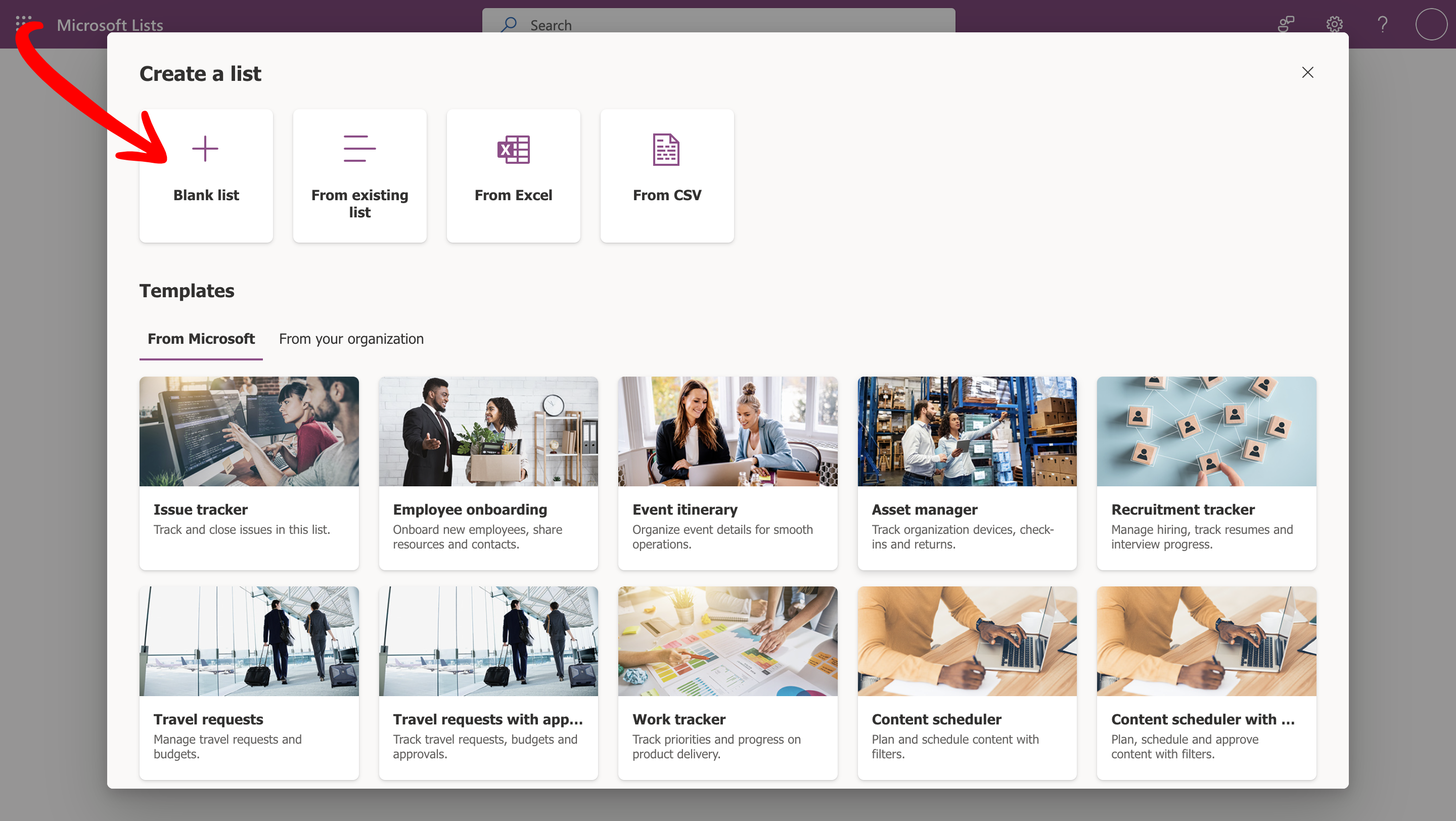Screen dimensions: 1456x821
Task: Click the help question mark icon
Action: 1382,24
